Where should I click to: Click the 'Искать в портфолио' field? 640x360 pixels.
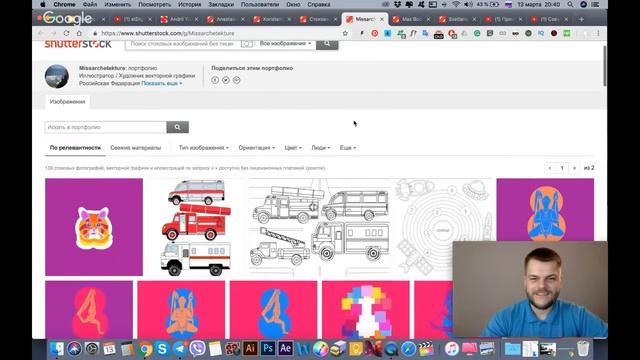(105, 127)
